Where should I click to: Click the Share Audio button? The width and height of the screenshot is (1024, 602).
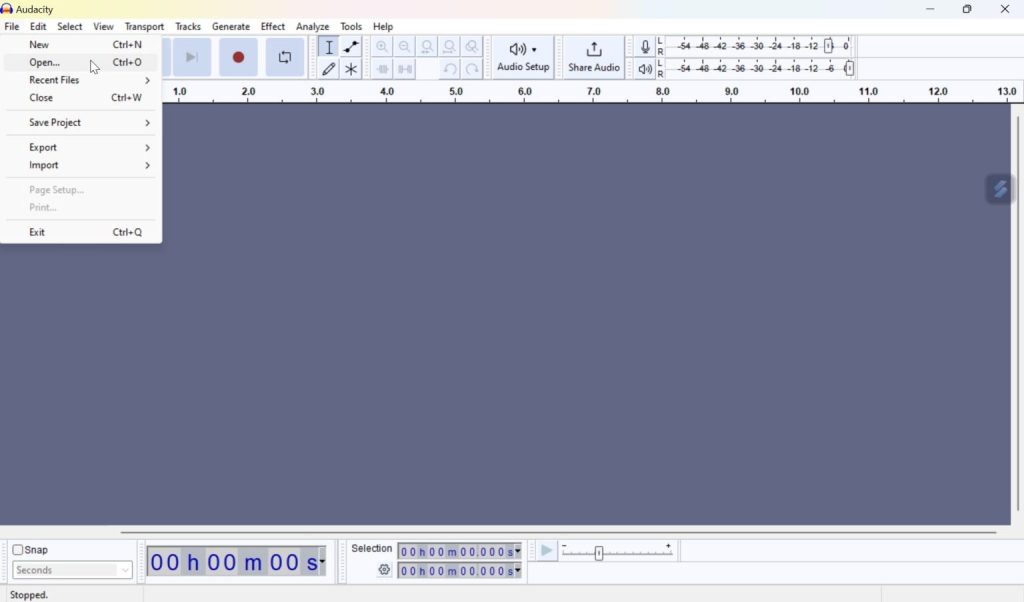[593, 57]
